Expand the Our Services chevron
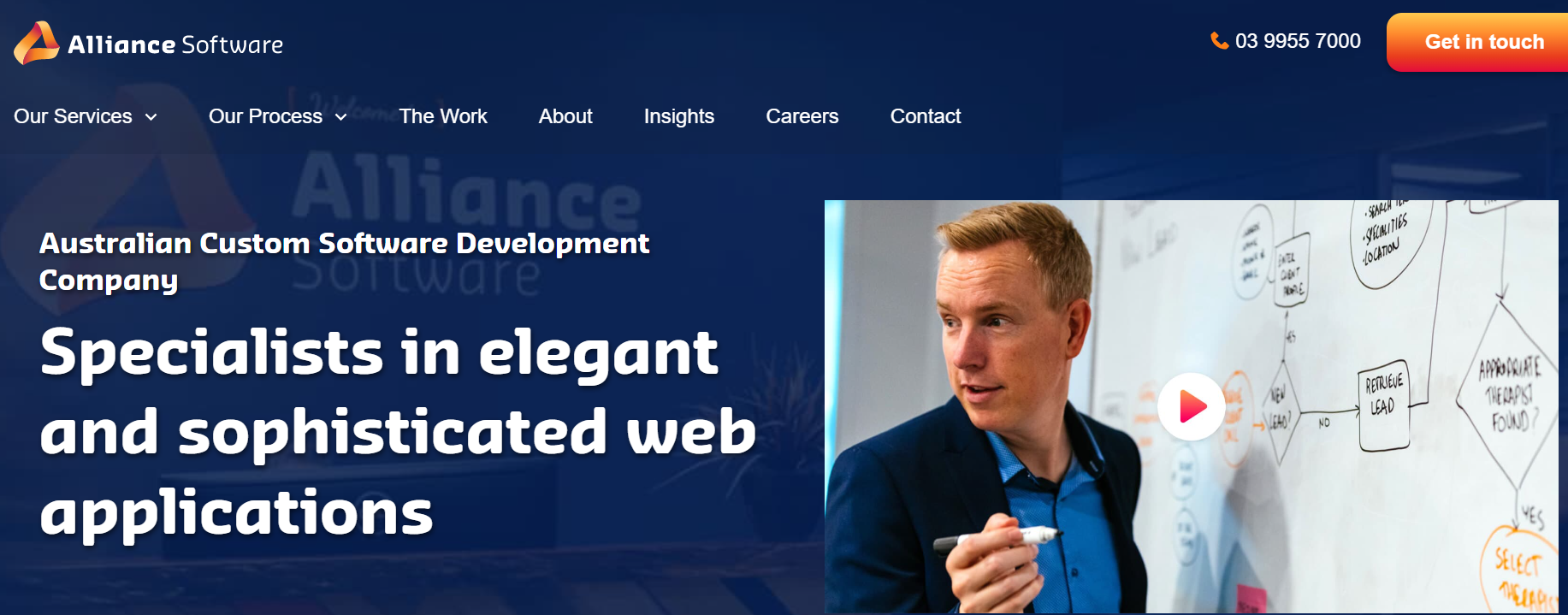 (151, 117)
